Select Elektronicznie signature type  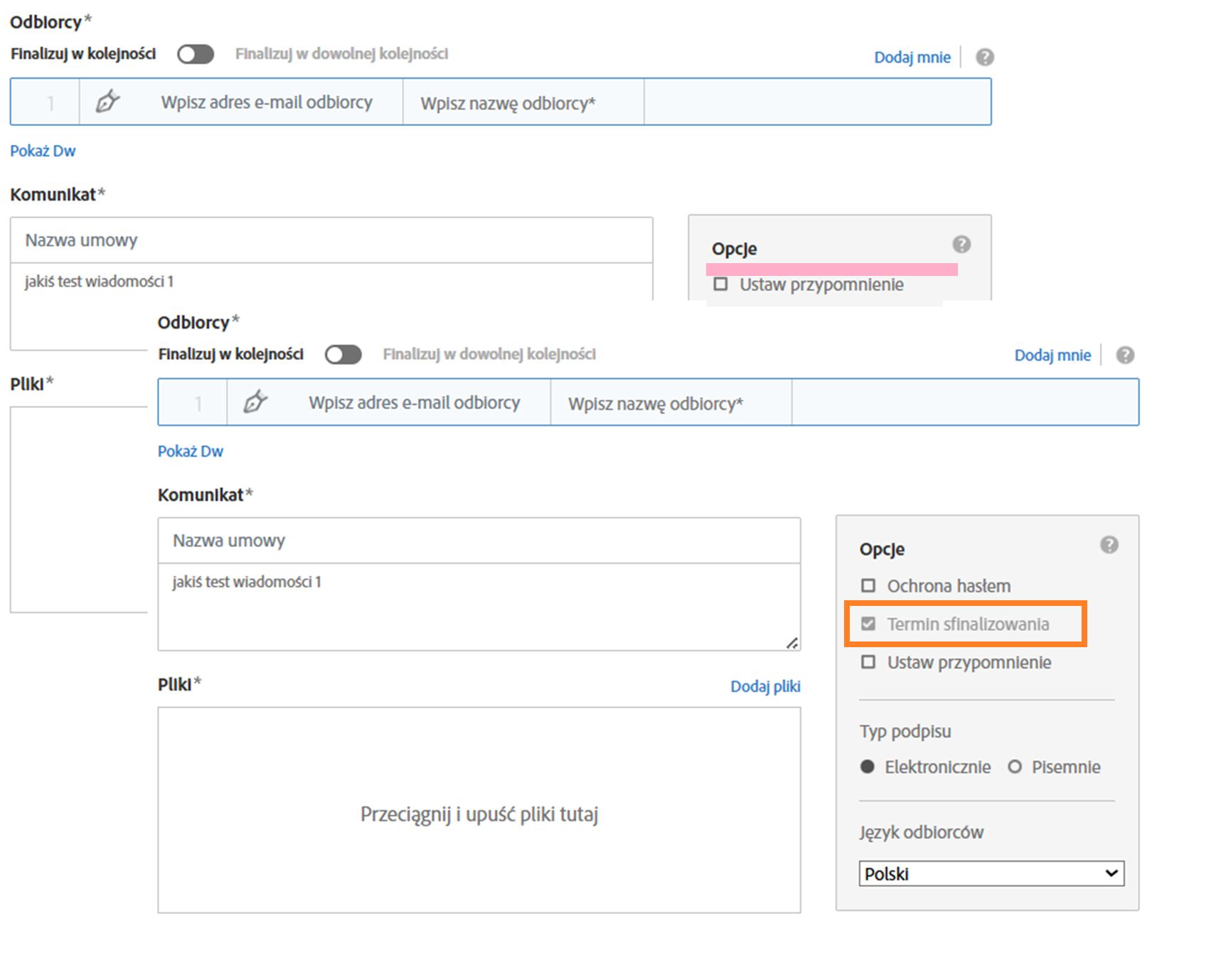point(867,767)
